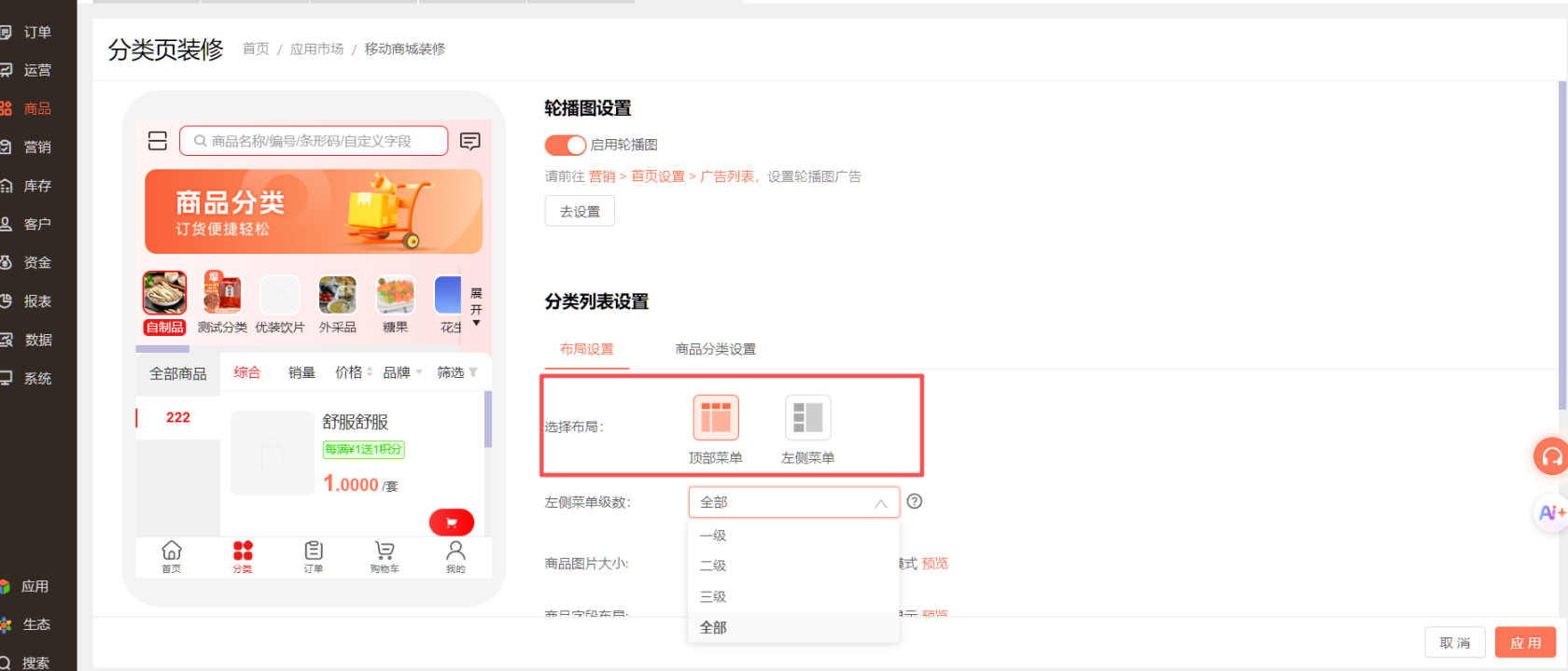Tap the 购物车 cart icon in preview
The width and height of the screenshot is (1568, 671).
click(x=385, y=556)
